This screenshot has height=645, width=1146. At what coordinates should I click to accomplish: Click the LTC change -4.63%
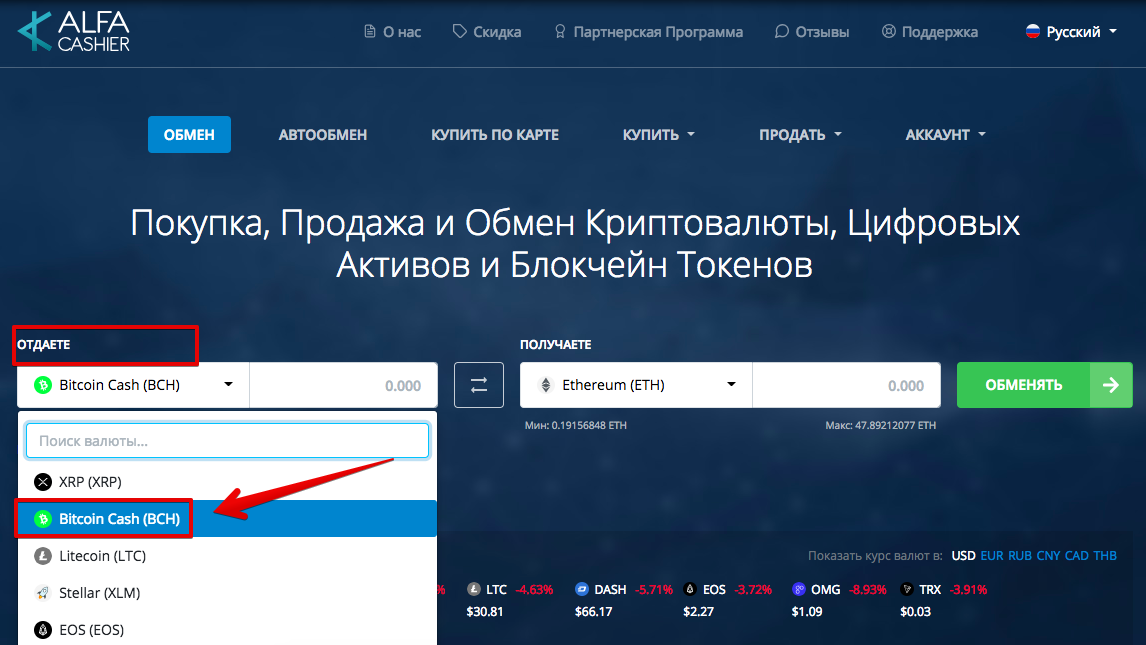[534, 589]
